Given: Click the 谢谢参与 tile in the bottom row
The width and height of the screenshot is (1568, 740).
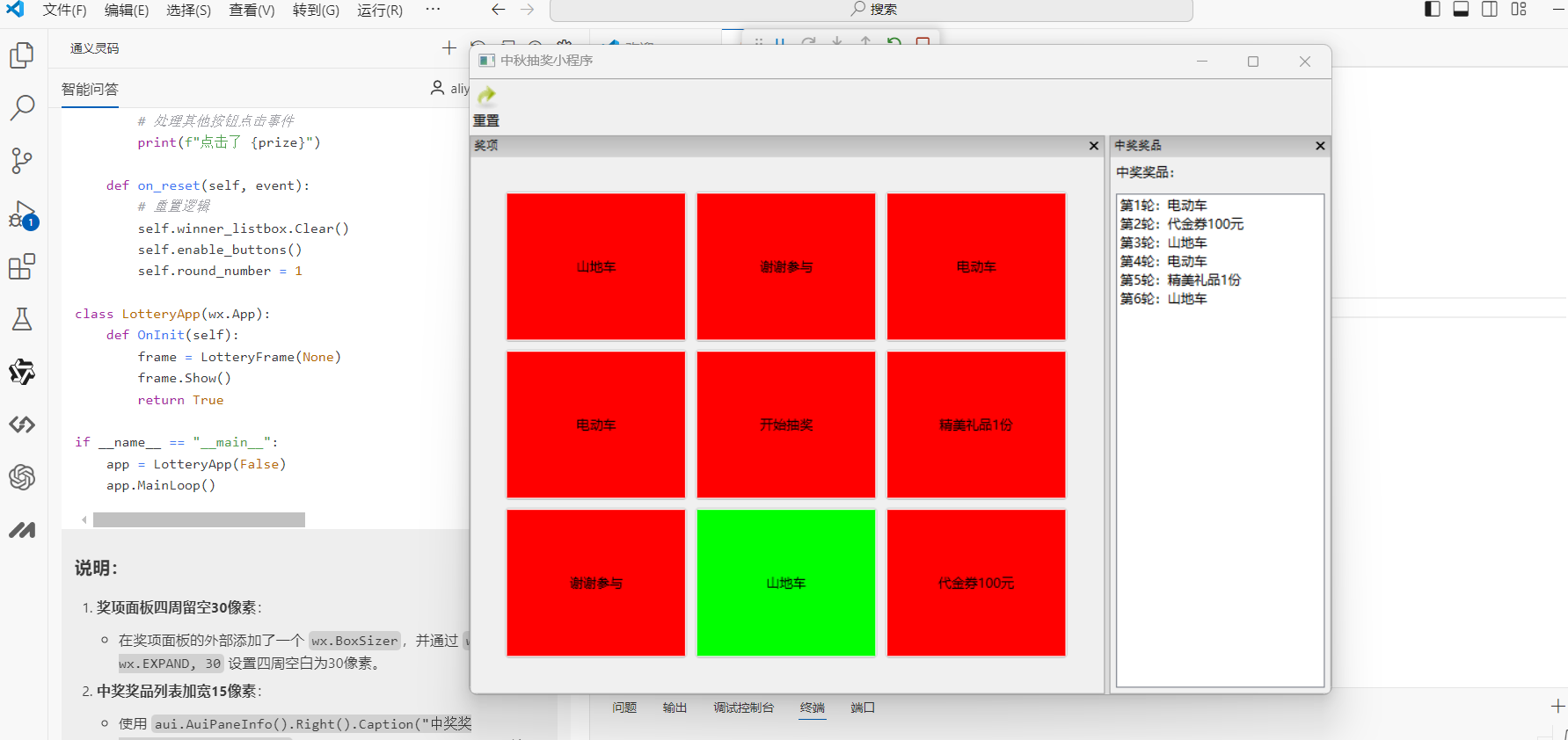Looking at the screenshot, I should click(x=596, y=583).
